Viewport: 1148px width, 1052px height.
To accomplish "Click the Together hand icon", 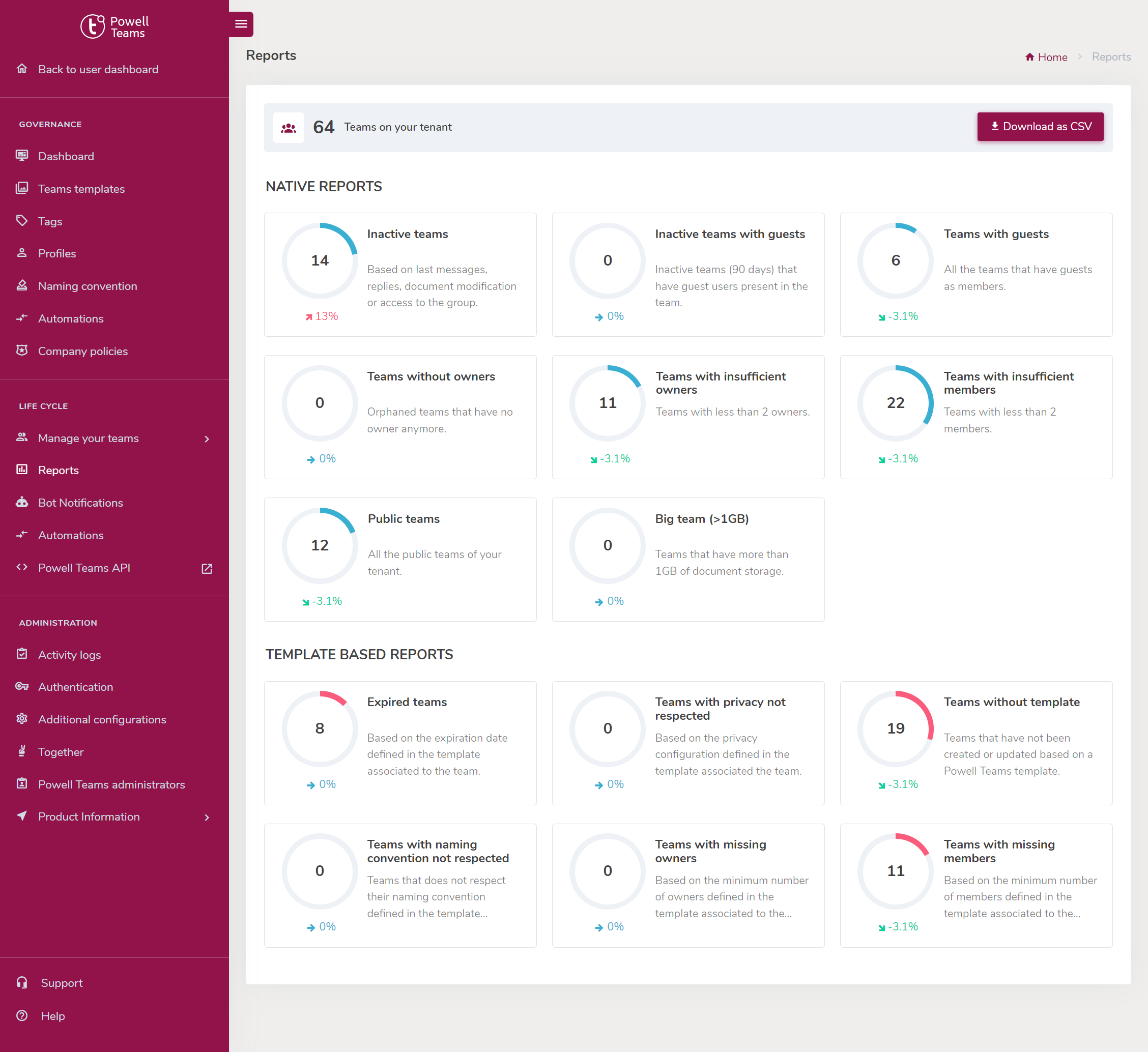I will click(x=22, y=751).
